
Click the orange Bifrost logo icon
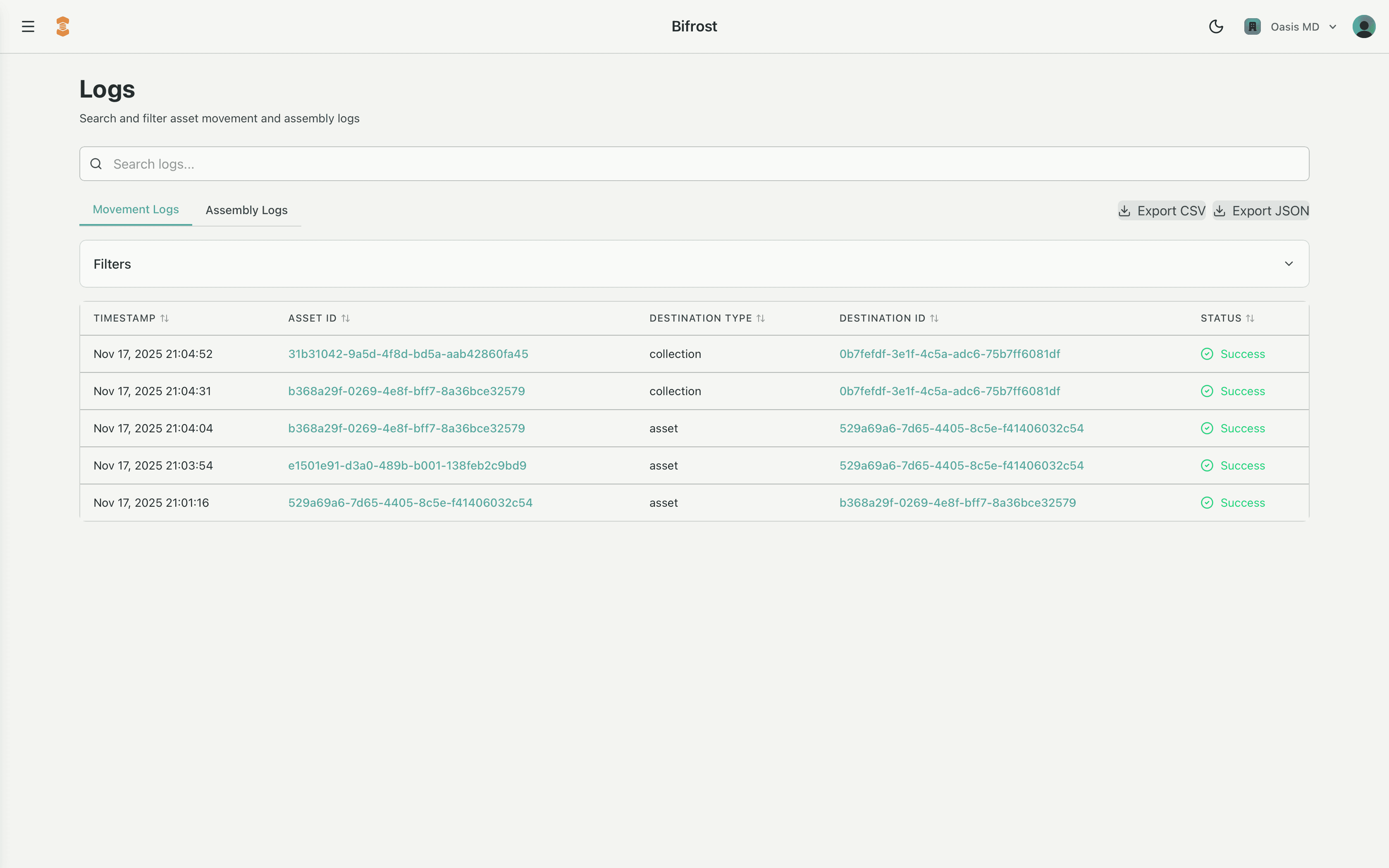pos(63,26)
